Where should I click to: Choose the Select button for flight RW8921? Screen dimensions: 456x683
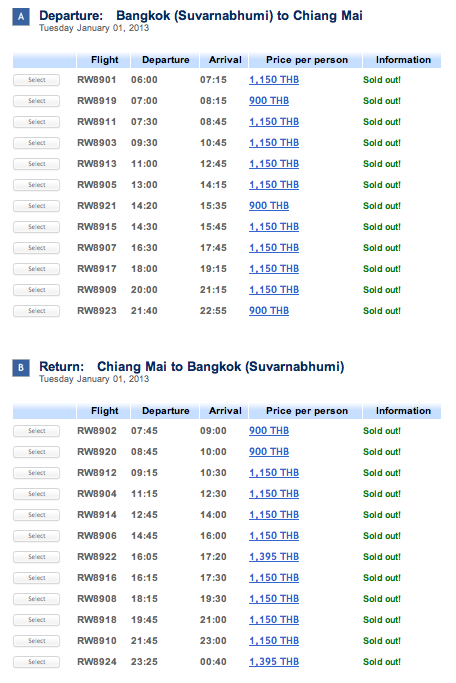coord(37,206)
